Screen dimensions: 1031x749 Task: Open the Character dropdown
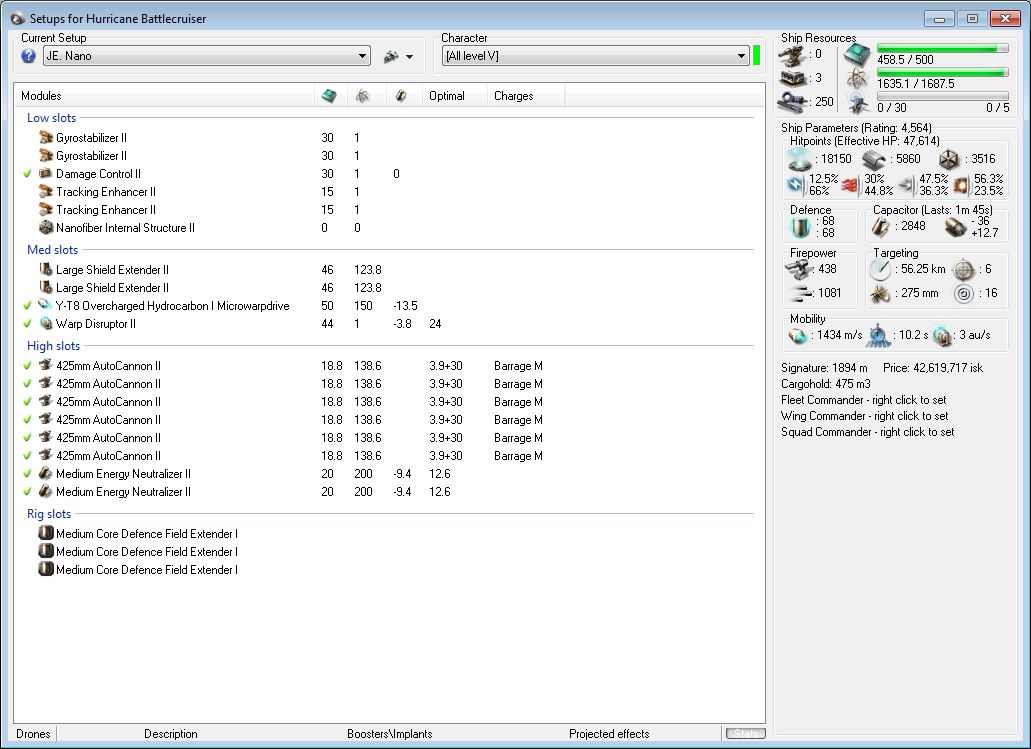coord(741,57)
